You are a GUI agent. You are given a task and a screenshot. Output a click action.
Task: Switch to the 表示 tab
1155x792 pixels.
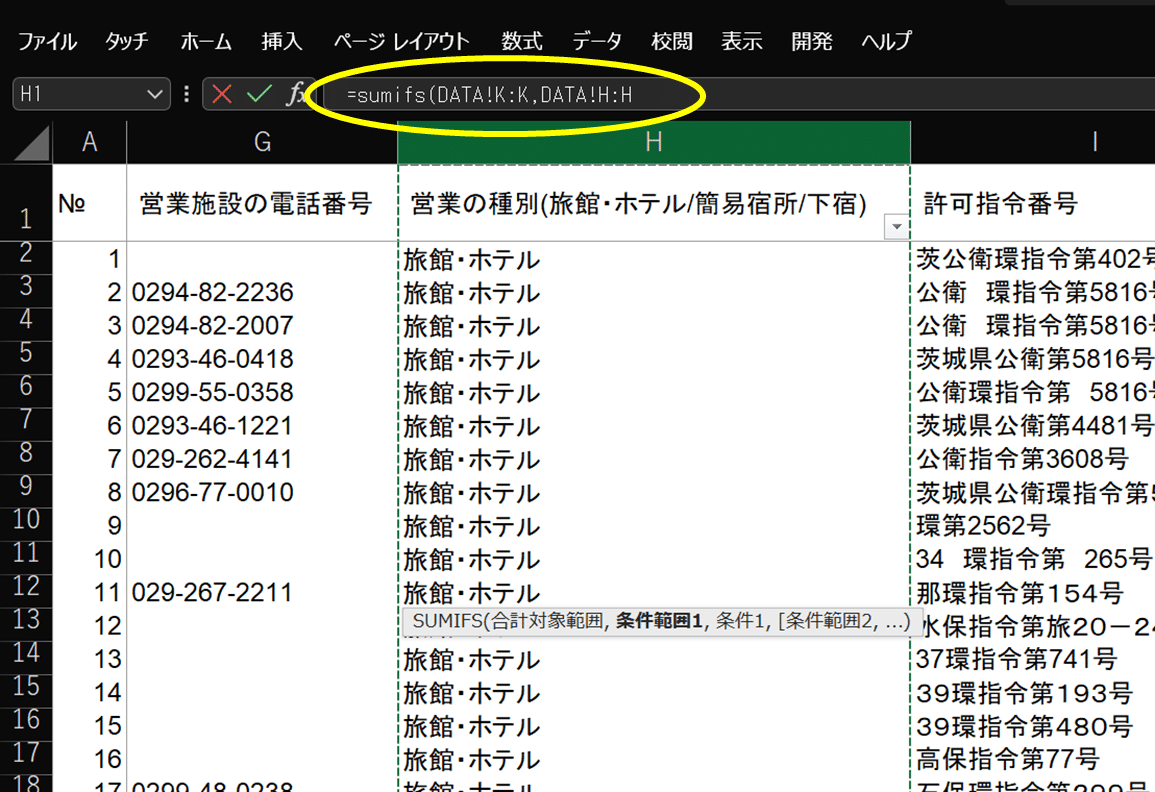742,41
